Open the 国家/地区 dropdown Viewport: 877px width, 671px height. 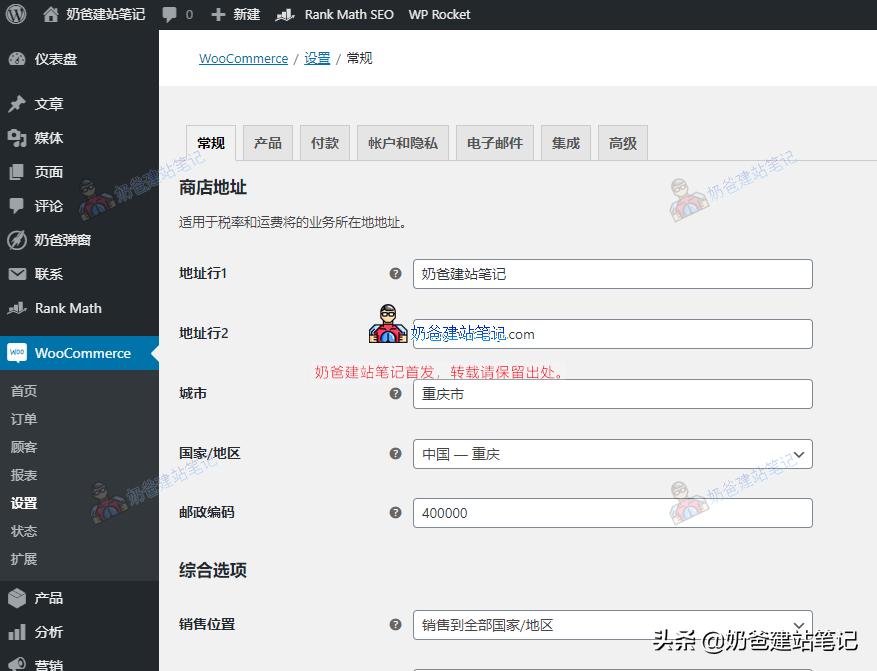click(613, 454)
